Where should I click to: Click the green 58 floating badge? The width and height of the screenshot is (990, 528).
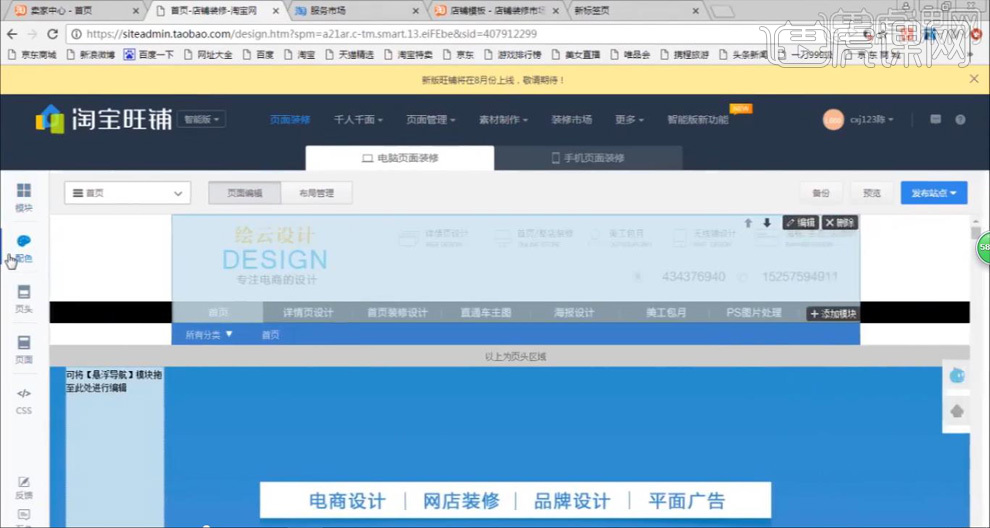pyautogui.click(x=983, y=247)
